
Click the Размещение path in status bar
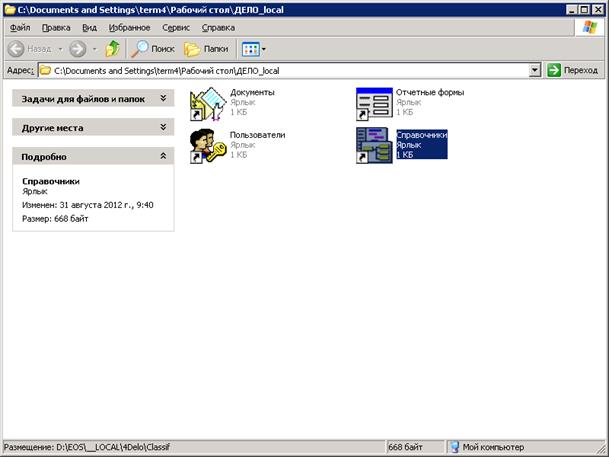[x=87, y=447]
